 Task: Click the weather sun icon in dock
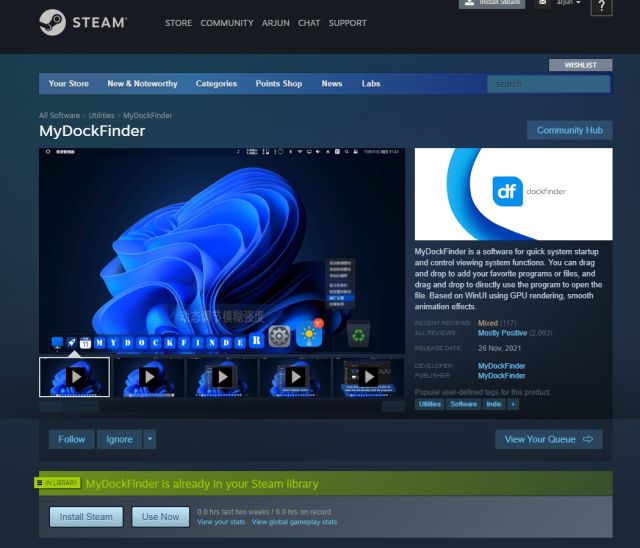309,334
